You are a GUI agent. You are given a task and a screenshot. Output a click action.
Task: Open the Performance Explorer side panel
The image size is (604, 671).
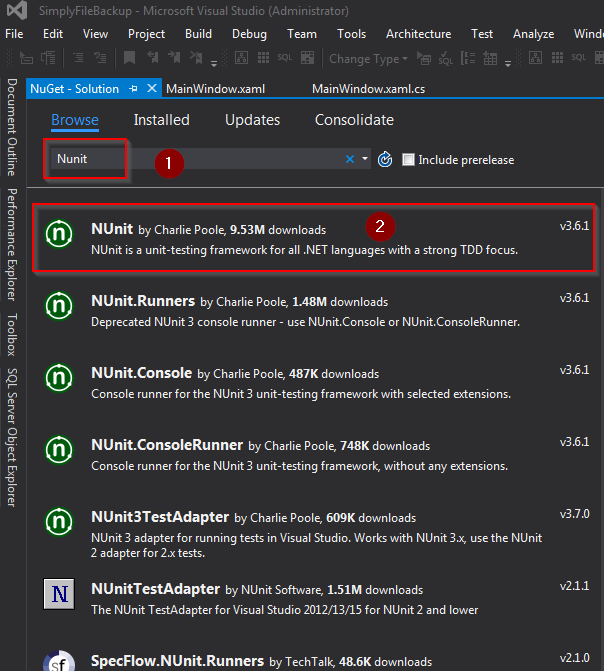[x=12, y=244]
